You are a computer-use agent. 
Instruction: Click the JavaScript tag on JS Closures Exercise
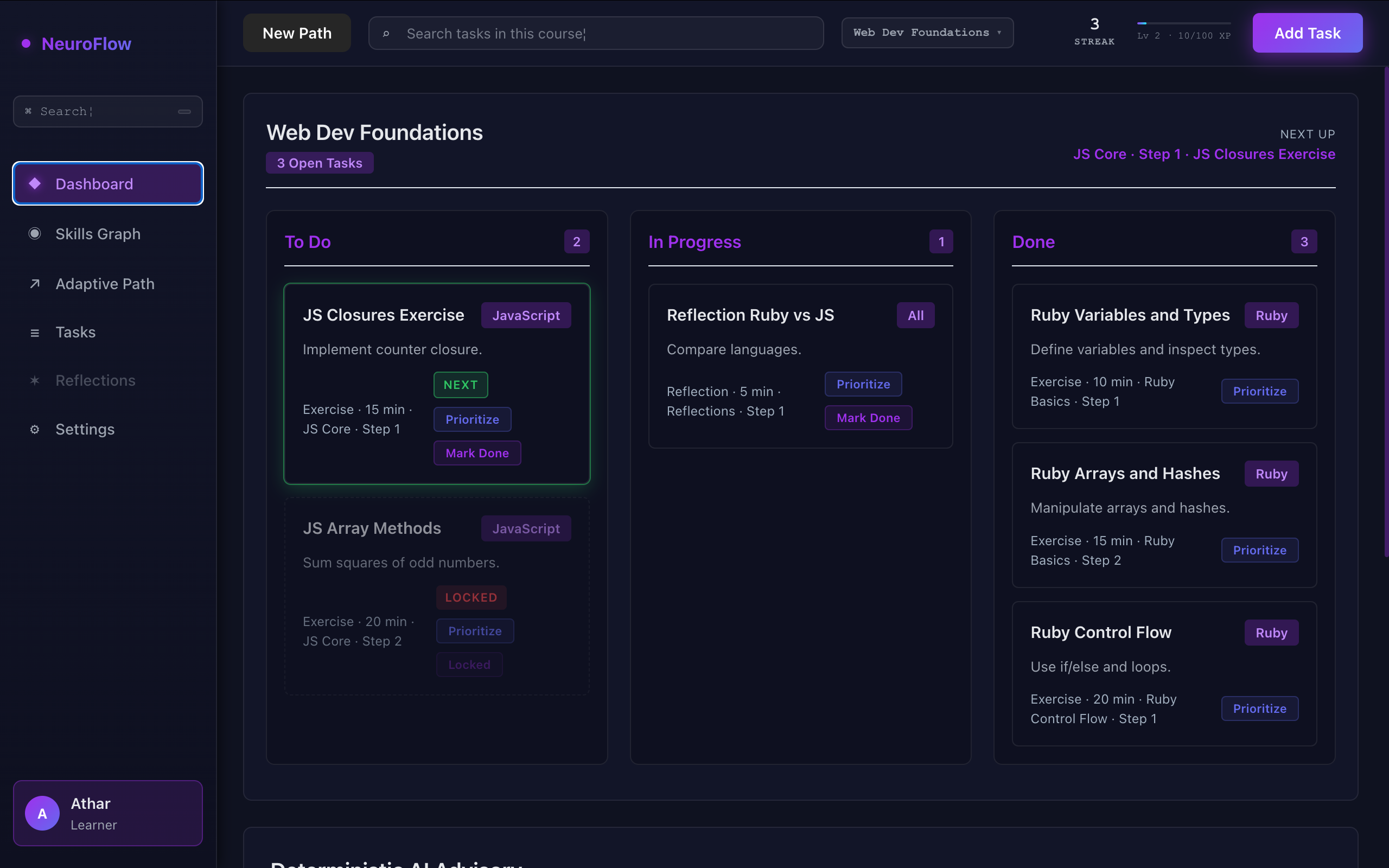526,315
